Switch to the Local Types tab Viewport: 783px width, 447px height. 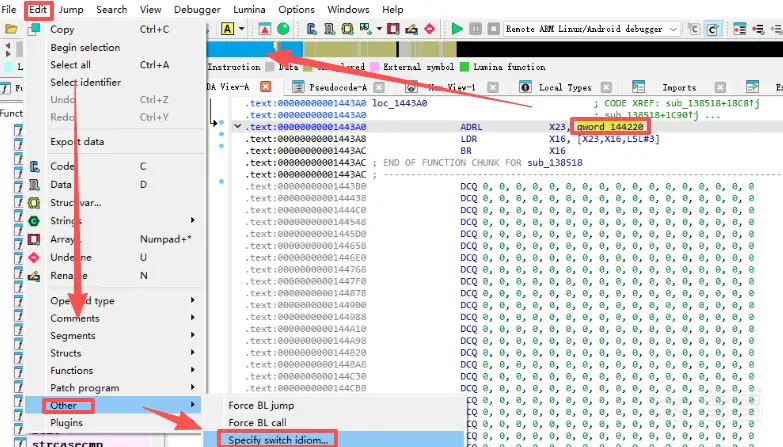tap(565, 87)
